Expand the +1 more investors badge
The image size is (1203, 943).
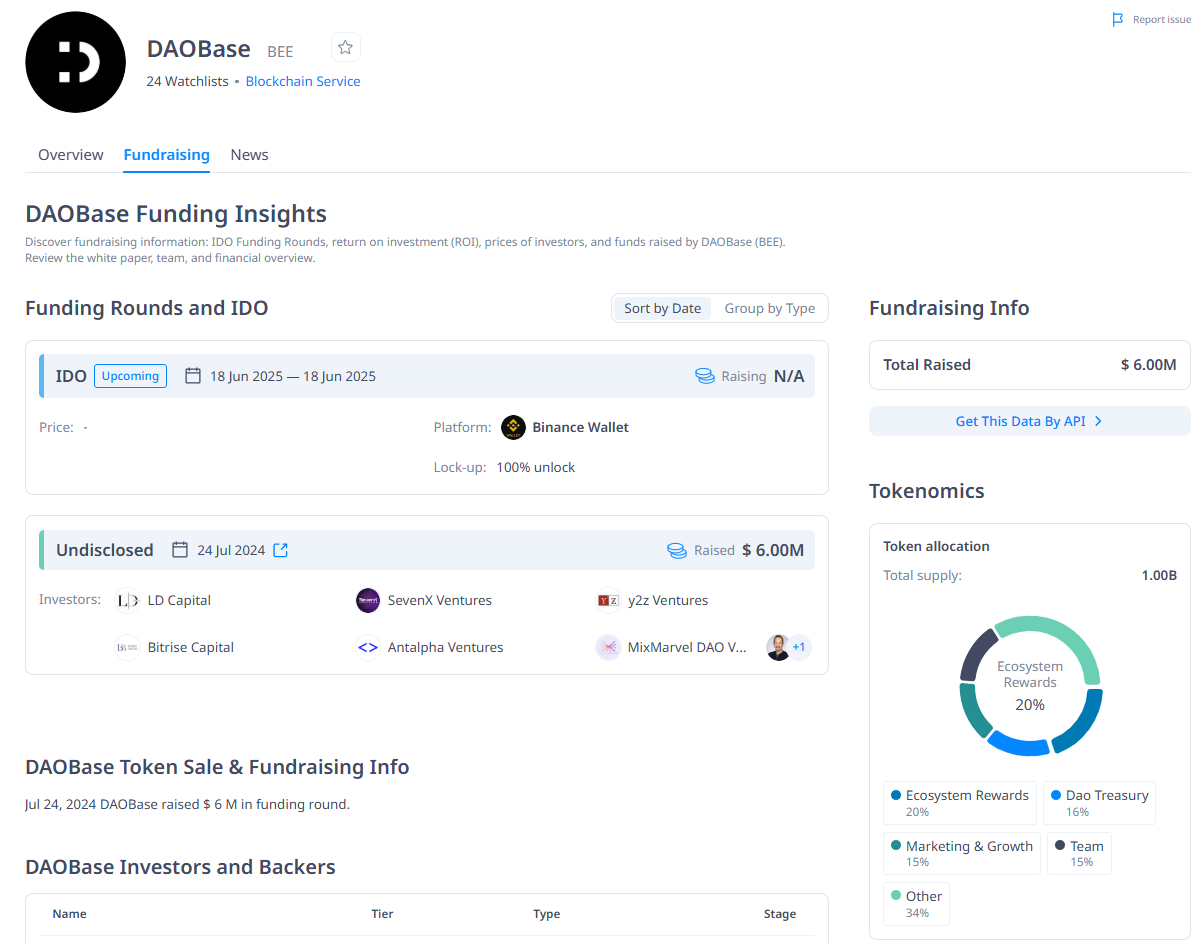[x=799, y=647]
